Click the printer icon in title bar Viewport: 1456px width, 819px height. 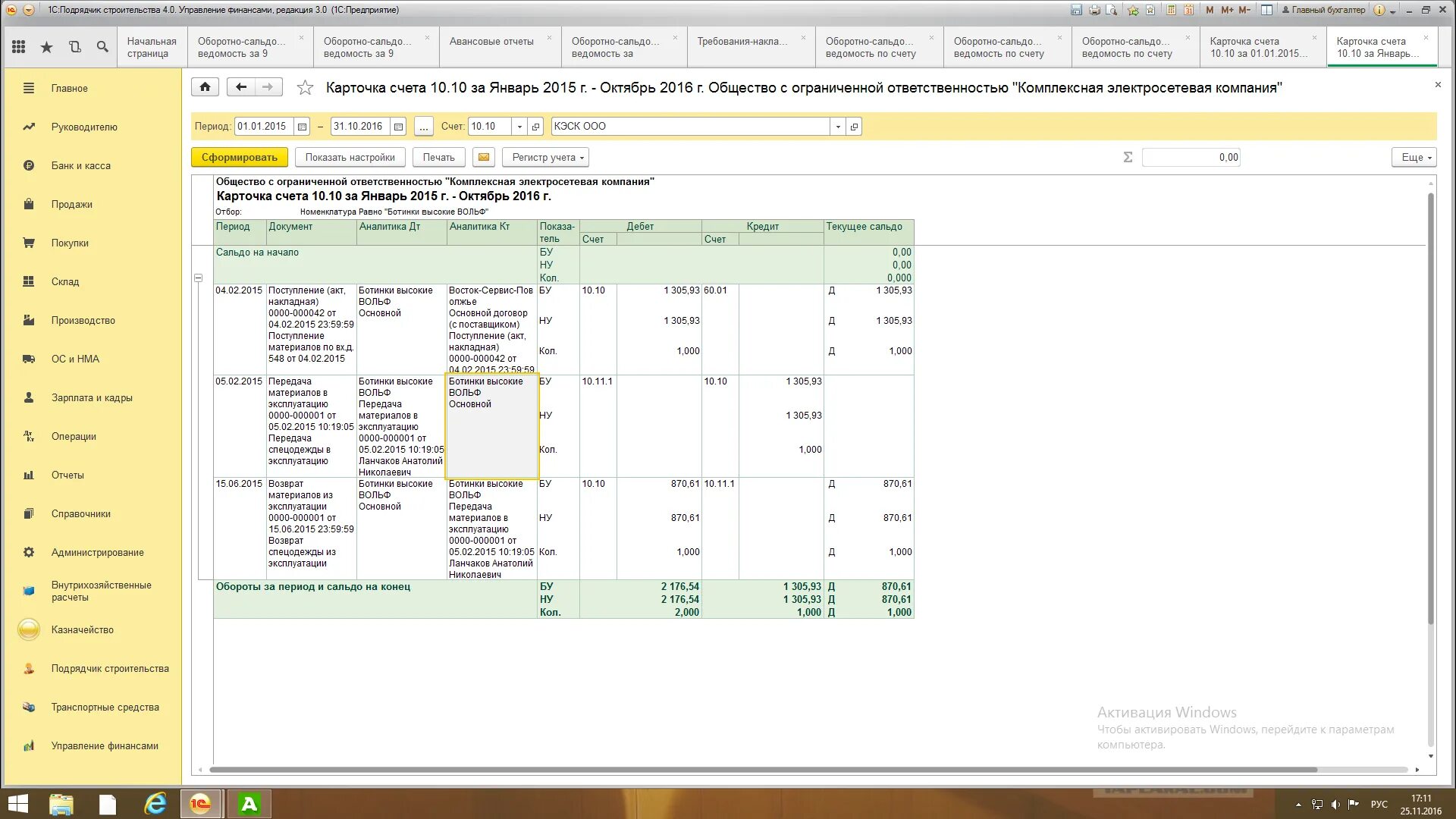(x=1094, y=10)
